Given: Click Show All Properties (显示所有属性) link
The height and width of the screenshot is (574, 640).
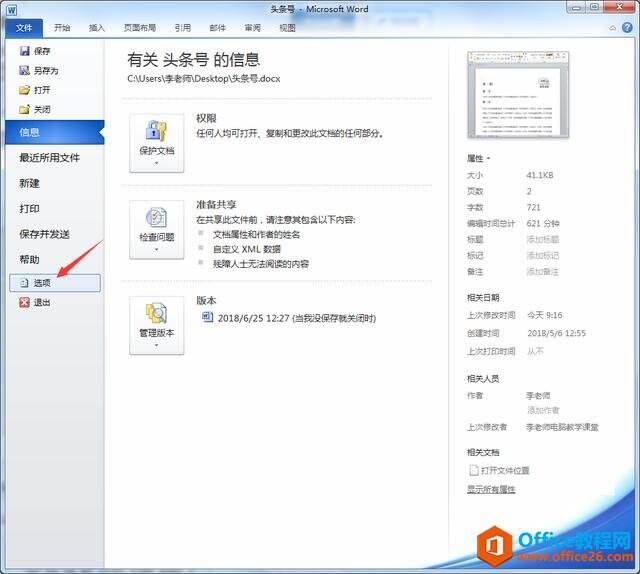Looking at the screenshot, I should click(x=491, y=489).
